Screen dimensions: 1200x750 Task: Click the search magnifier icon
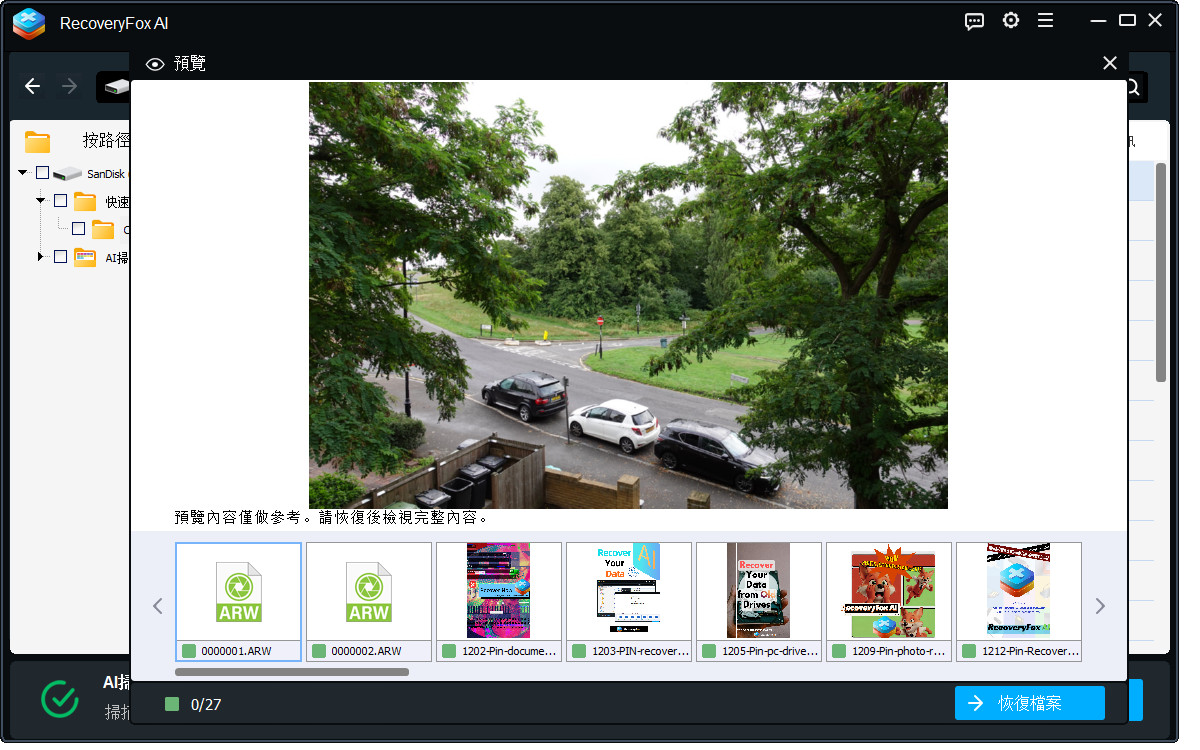click(x=1132, y=87)
